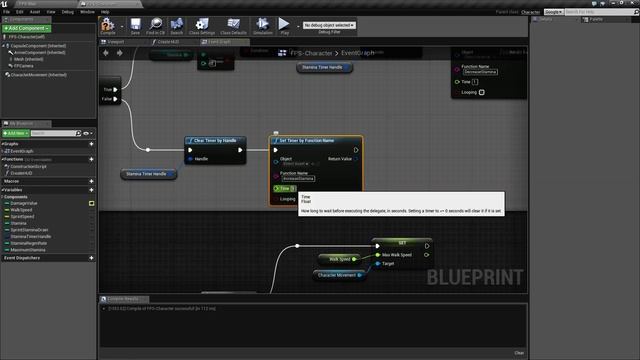
Task: Go forward with graph navigation right arrow
Action: tap(120, 53)
